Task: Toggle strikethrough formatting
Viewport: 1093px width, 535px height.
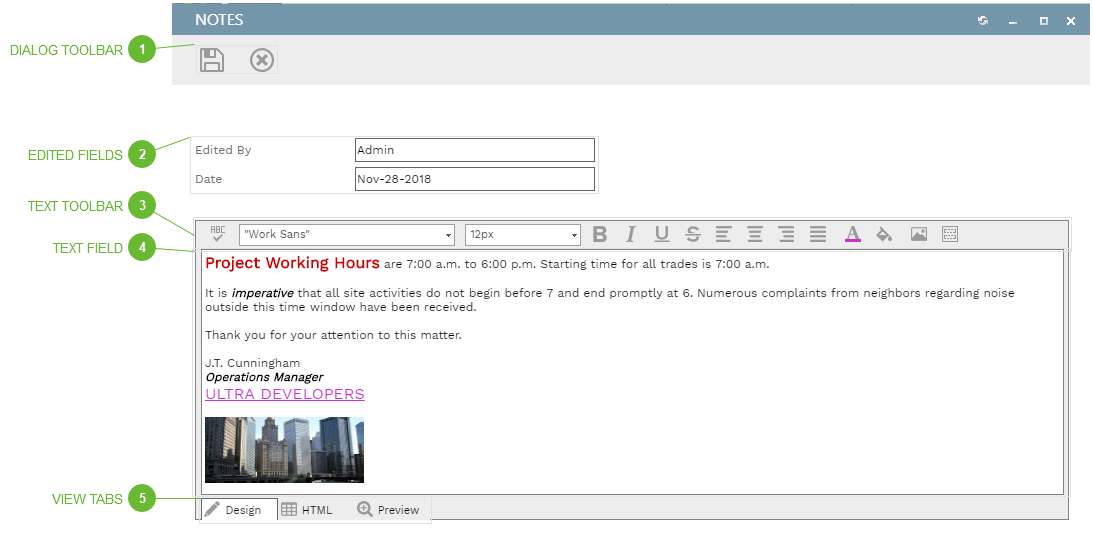Action: pos(693,234)
